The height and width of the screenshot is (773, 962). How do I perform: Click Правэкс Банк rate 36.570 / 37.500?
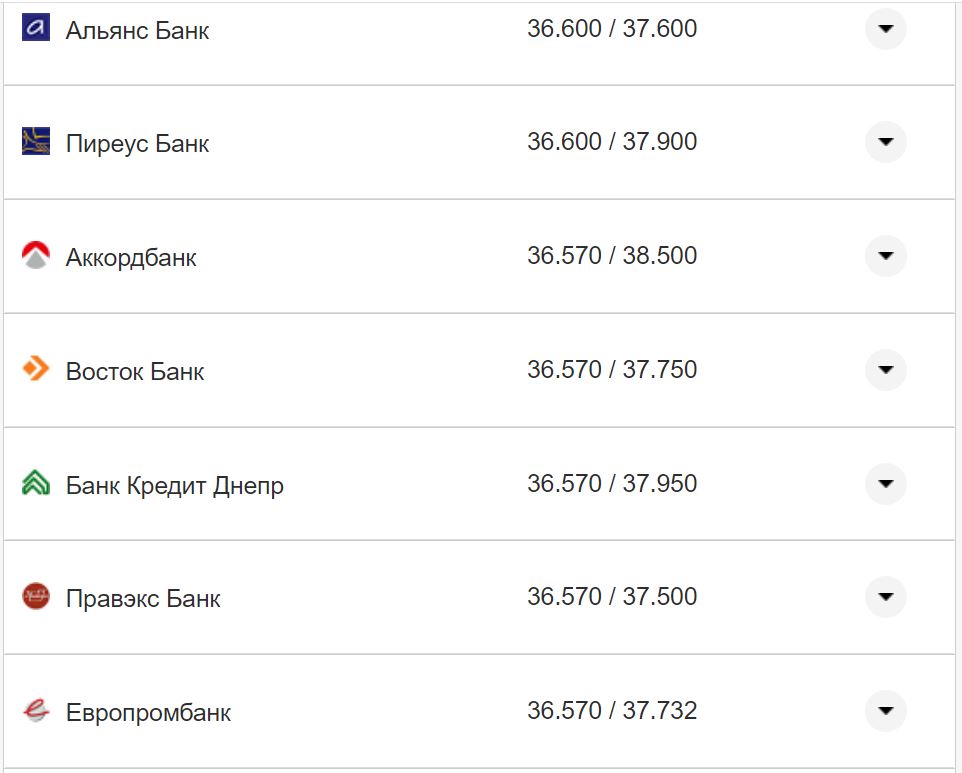pos(612,597)
